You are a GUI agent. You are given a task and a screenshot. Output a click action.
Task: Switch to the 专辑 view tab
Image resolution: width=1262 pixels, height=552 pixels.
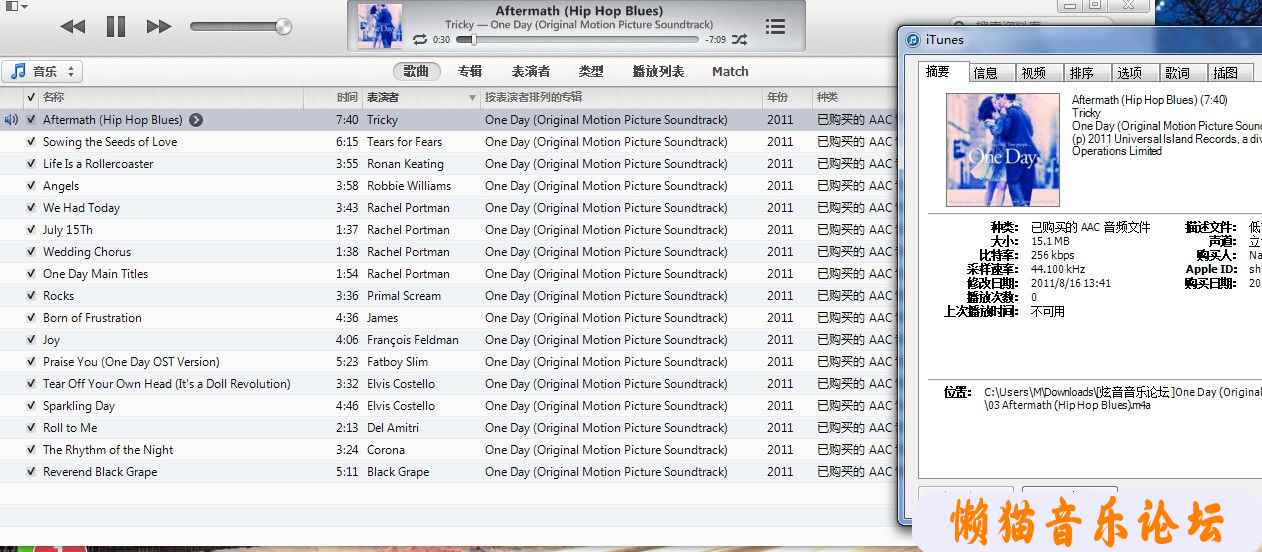[x=470, y=72]
